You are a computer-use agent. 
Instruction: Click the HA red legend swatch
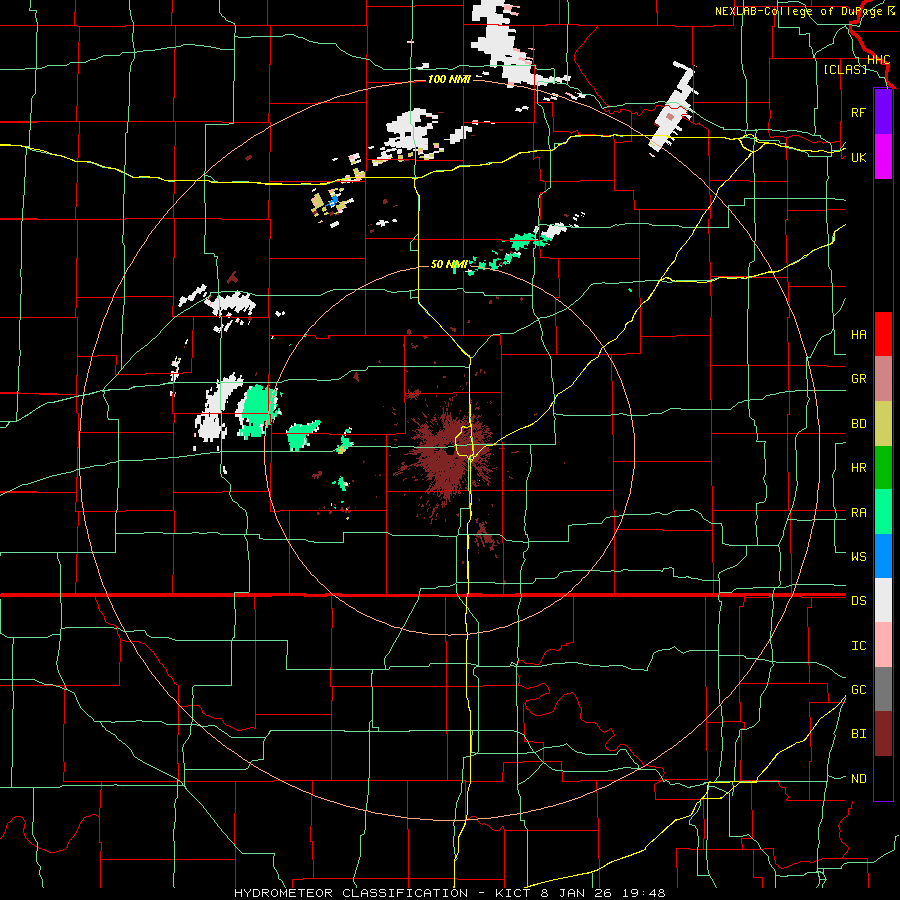pyautogui.click(x=883, y=334)
